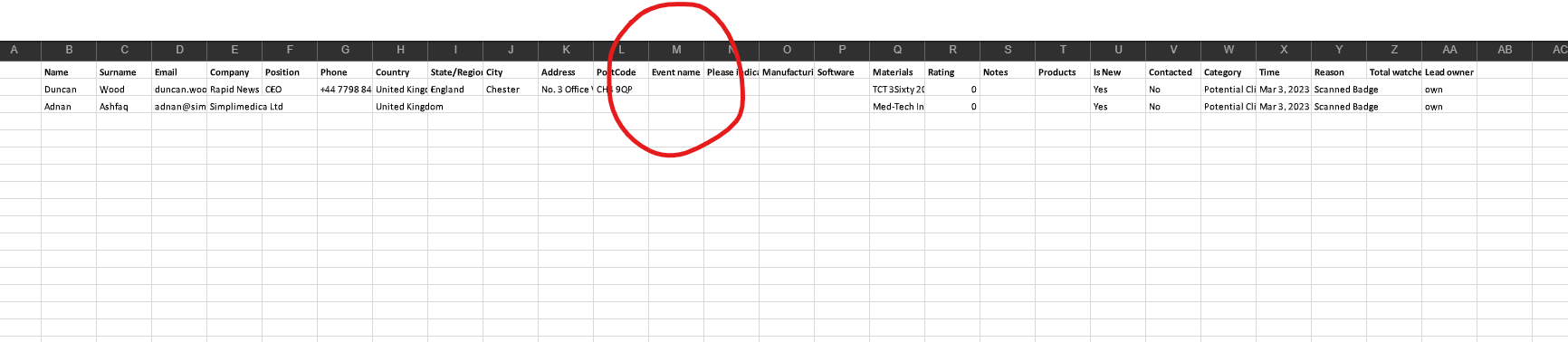Click the 'Products' header cell

pos(1063,71)
